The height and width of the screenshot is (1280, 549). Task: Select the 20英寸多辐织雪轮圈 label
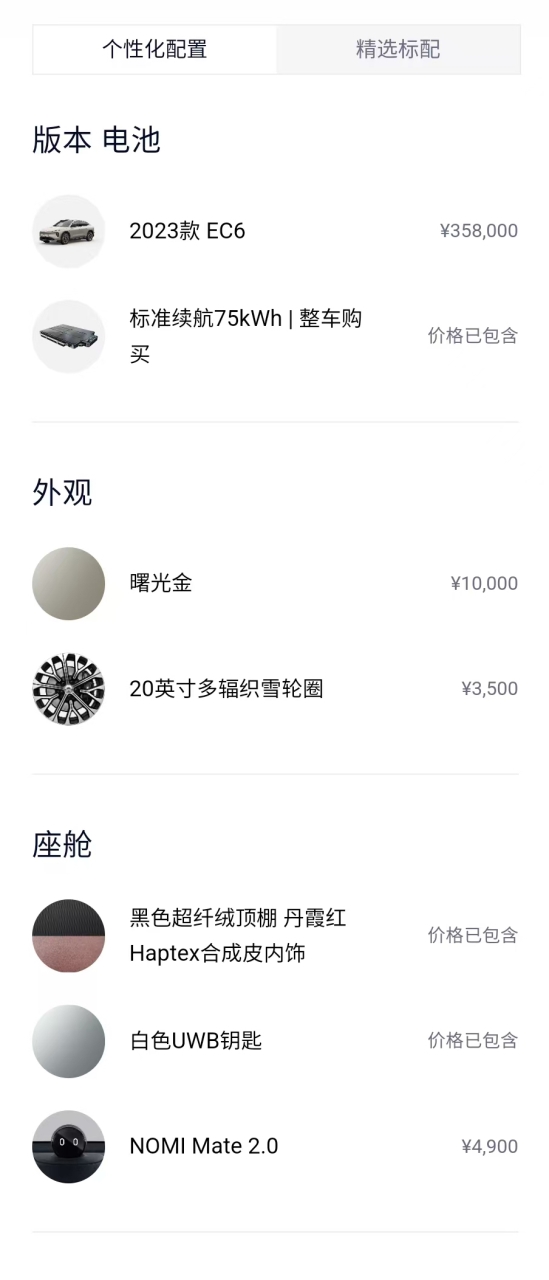226,688
